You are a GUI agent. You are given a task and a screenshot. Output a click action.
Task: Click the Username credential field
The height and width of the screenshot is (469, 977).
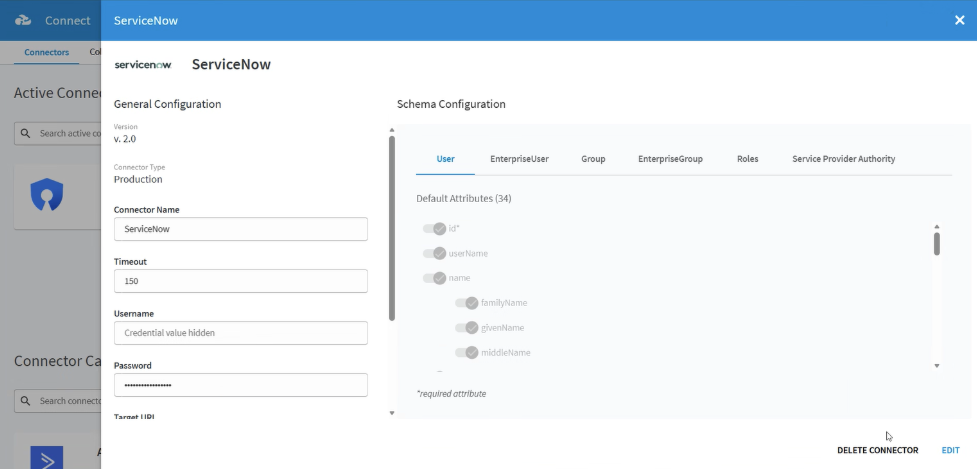tap(241, 333)
